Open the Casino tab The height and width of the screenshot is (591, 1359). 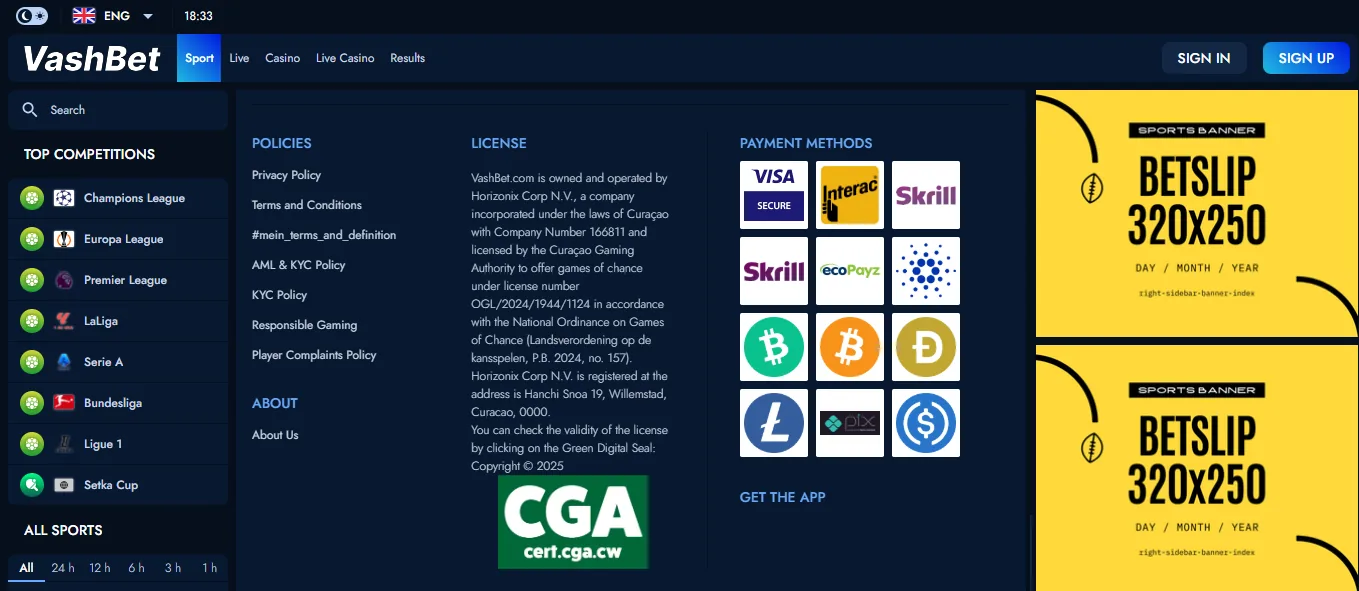click(282, 58)
